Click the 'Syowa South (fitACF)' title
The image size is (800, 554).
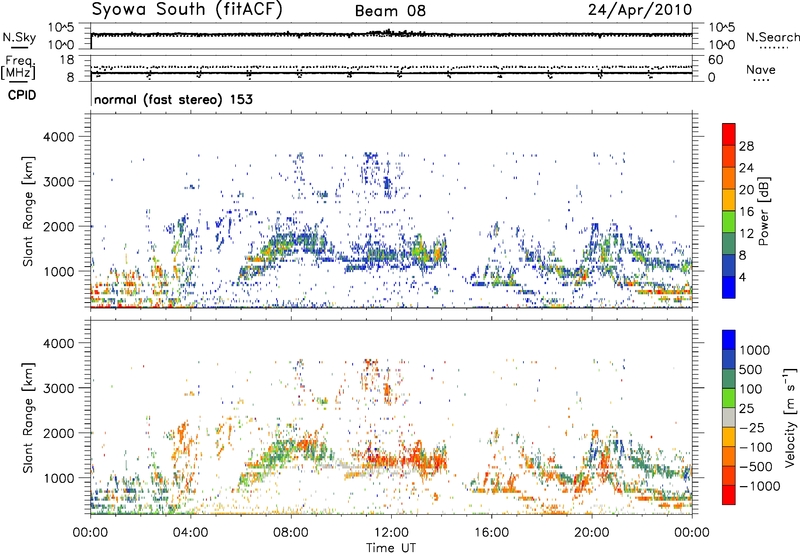point(187,9)
